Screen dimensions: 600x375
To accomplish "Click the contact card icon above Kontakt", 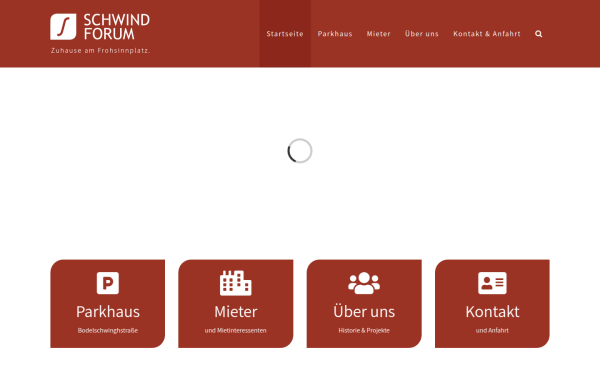I will (492, 283).
